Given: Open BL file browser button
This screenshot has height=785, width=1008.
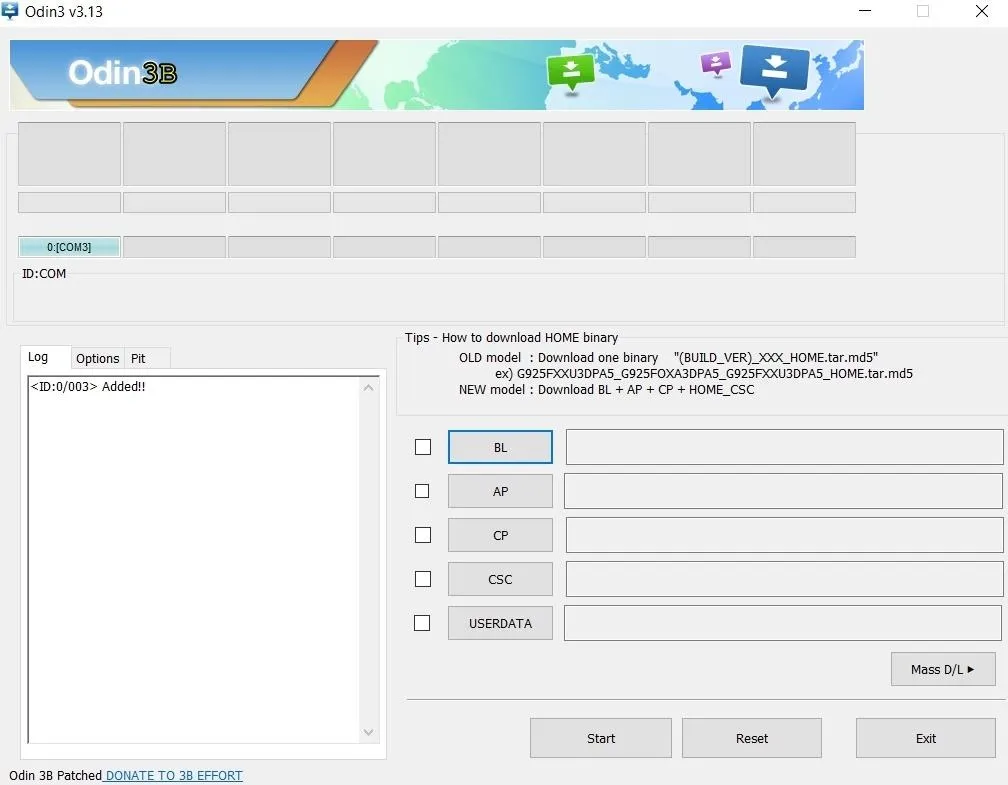Looking at the screenshot, I should tap(500, 447).
